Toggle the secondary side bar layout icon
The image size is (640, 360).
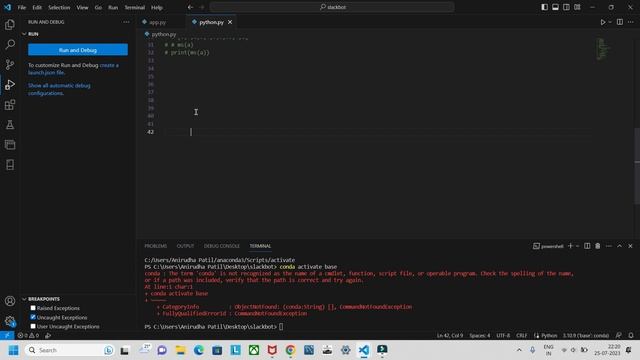point(567,7)
